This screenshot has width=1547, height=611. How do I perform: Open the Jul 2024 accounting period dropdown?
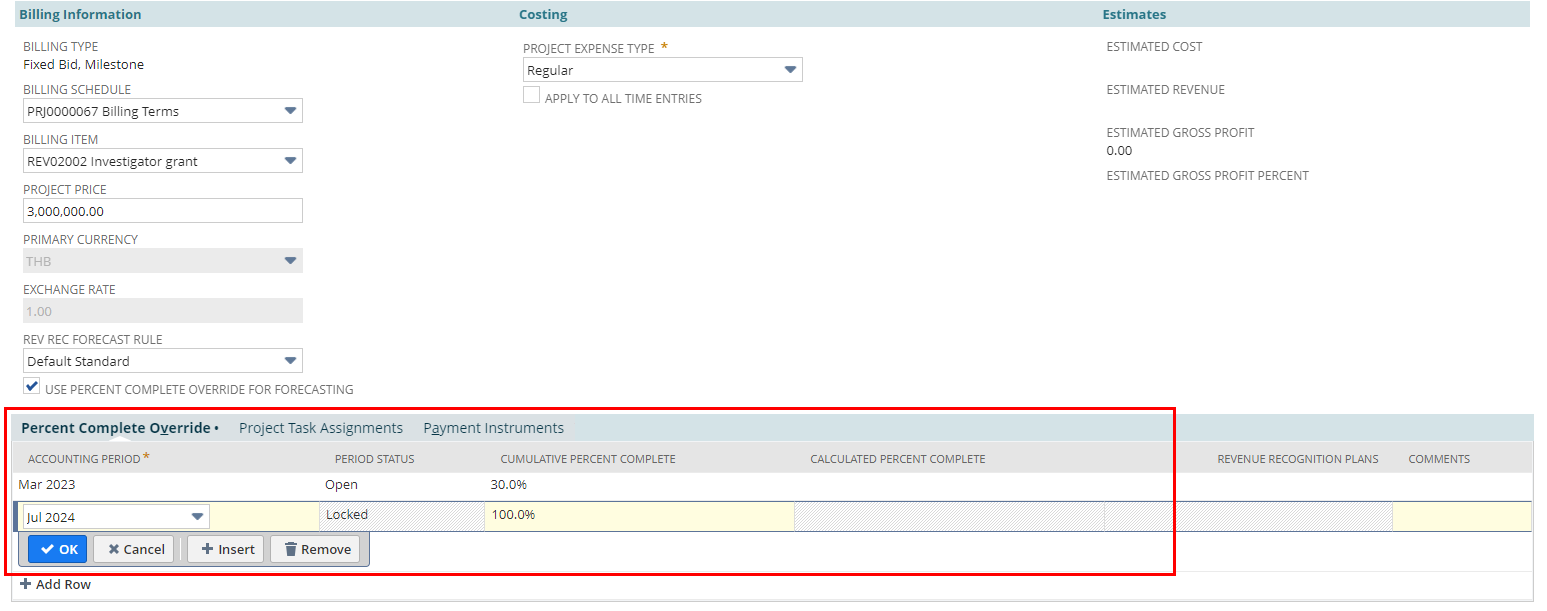tap(196, 516)
